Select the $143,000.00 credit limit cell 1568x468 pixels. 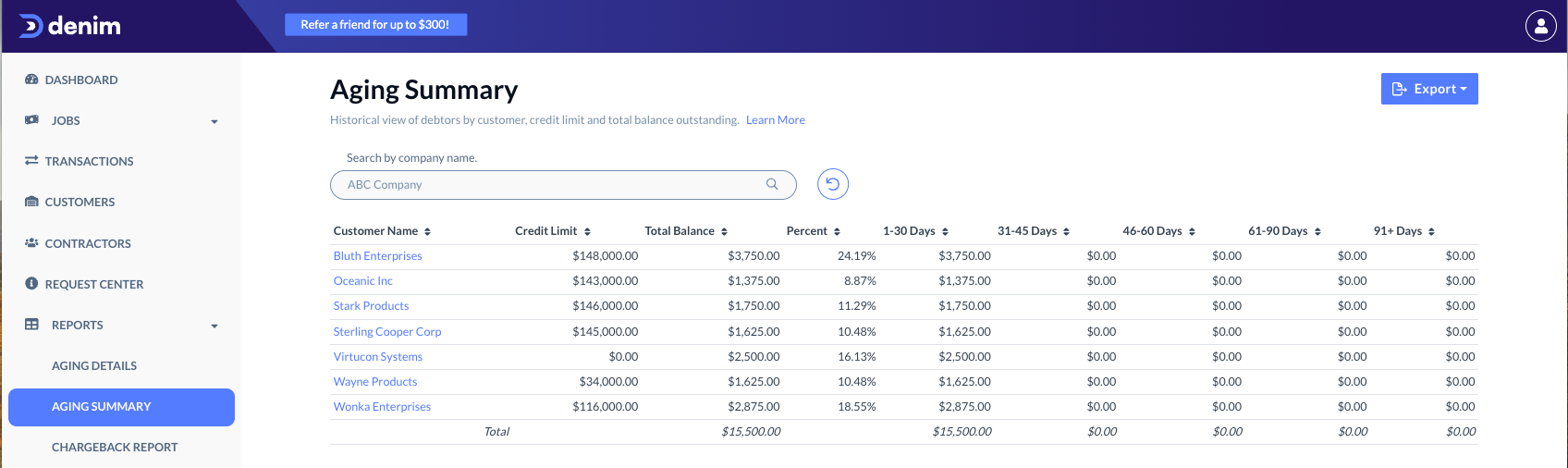tap(606, 281)
